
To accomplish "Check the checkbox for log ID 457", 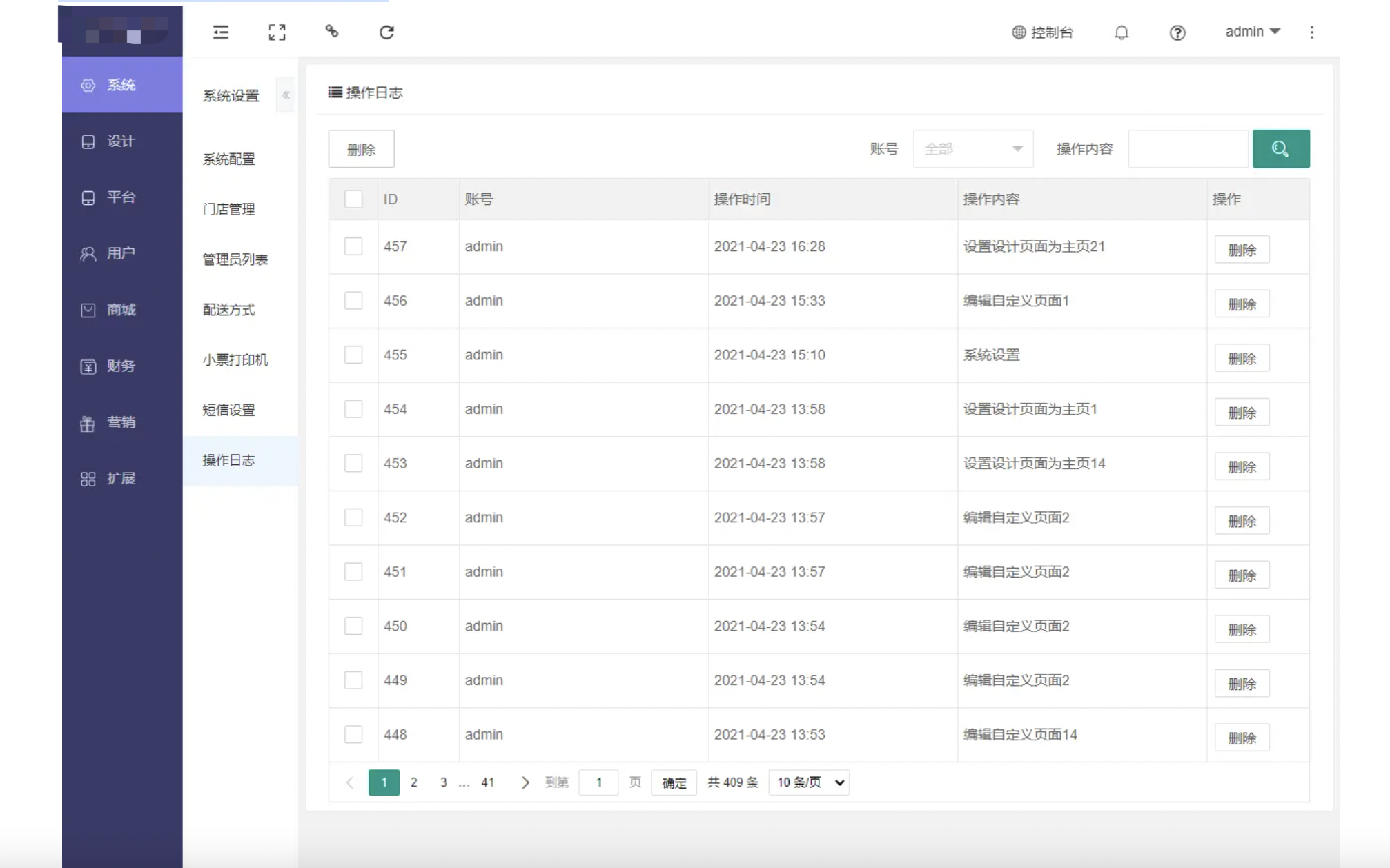I will 353,246.
